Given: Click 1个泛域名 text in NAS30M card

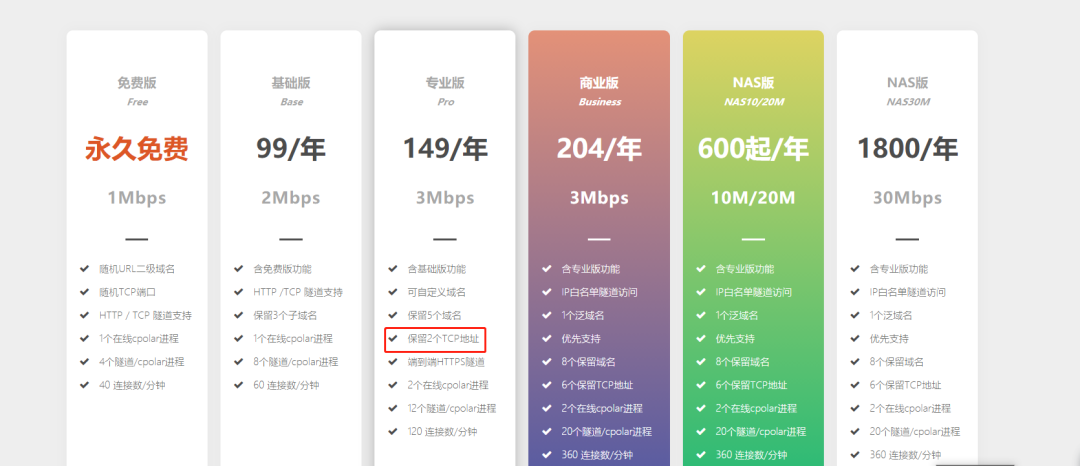Looking at the screenshot, I should coord(891,315).
